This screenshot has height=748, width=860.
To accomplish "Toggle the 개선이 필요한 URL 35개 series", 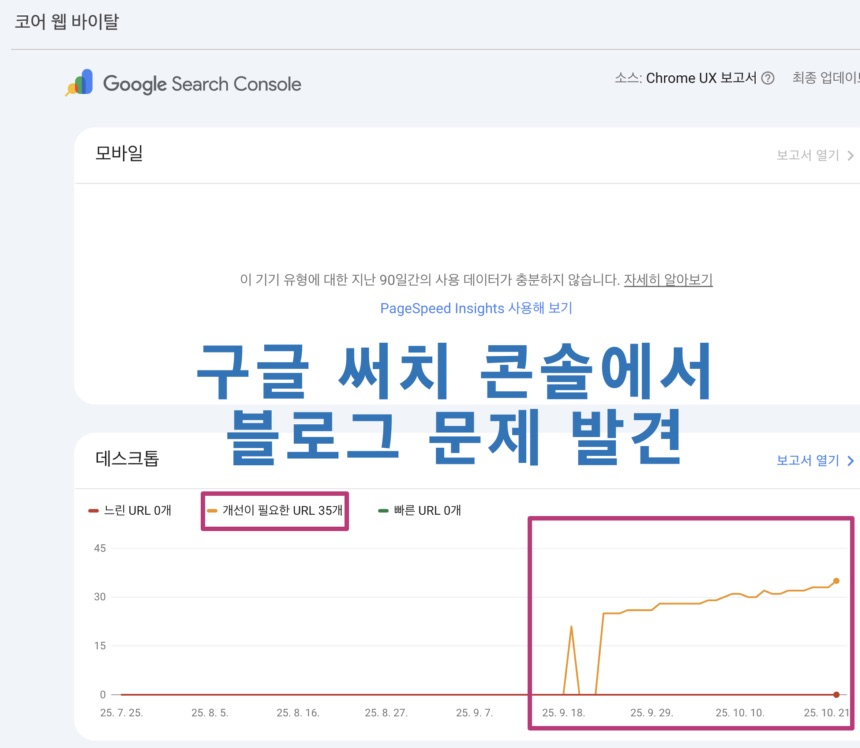I will (x=274, y=509).
